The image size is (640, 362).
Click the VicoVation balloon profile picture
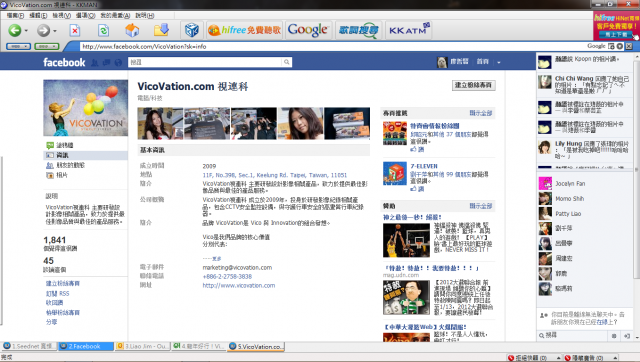point(85,108)
